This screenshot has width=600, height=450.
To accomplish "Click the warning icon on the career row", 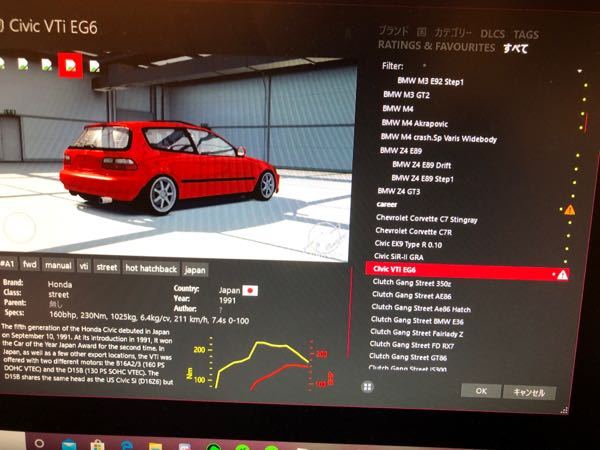I will (569, 209).
